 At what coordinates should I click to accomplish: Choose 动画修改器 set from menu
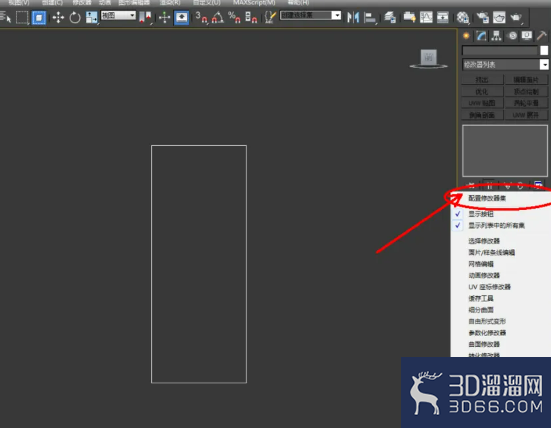point(484,275)
